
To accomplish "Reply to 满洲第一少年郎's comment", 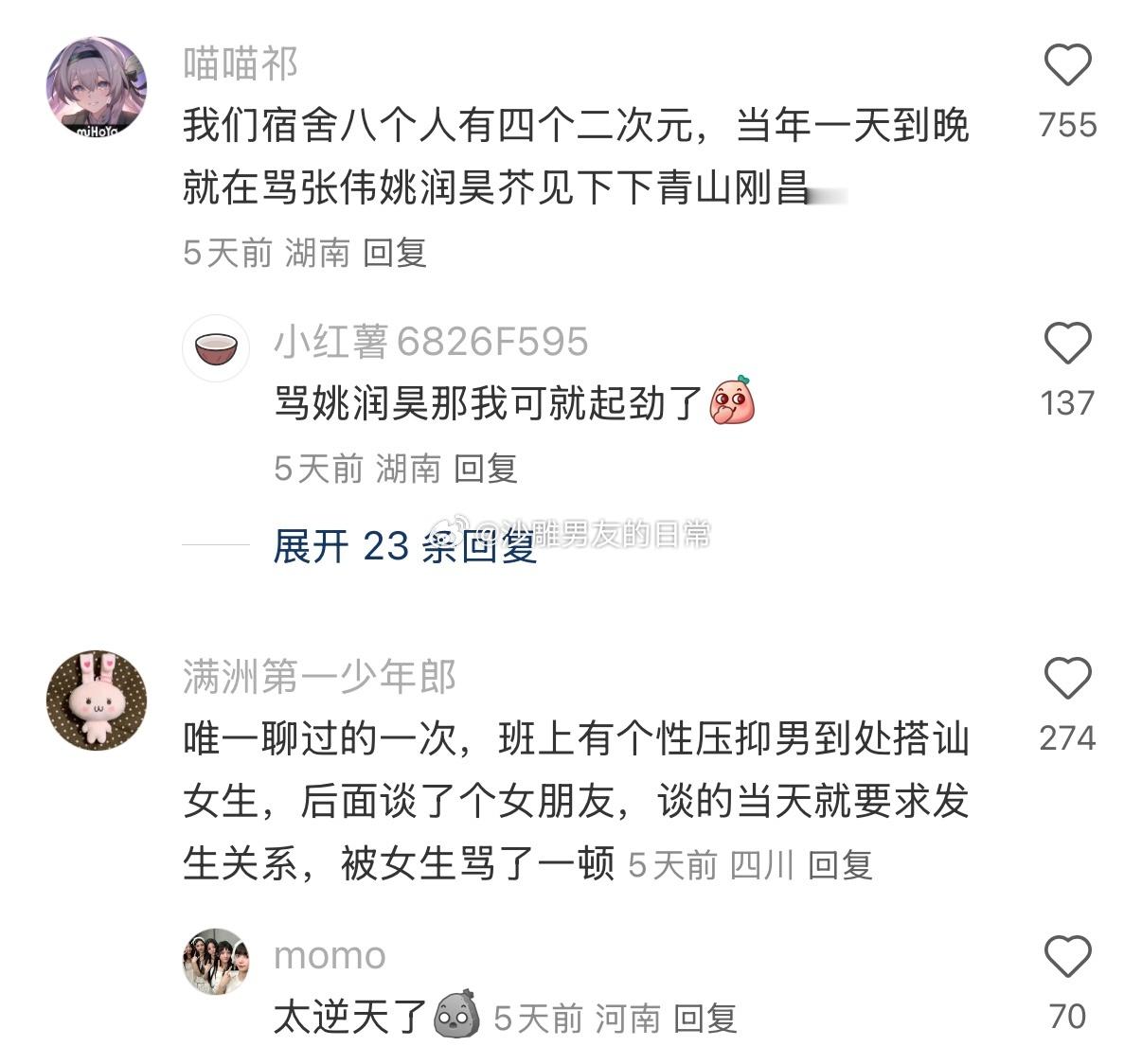I will coord(840,864).
